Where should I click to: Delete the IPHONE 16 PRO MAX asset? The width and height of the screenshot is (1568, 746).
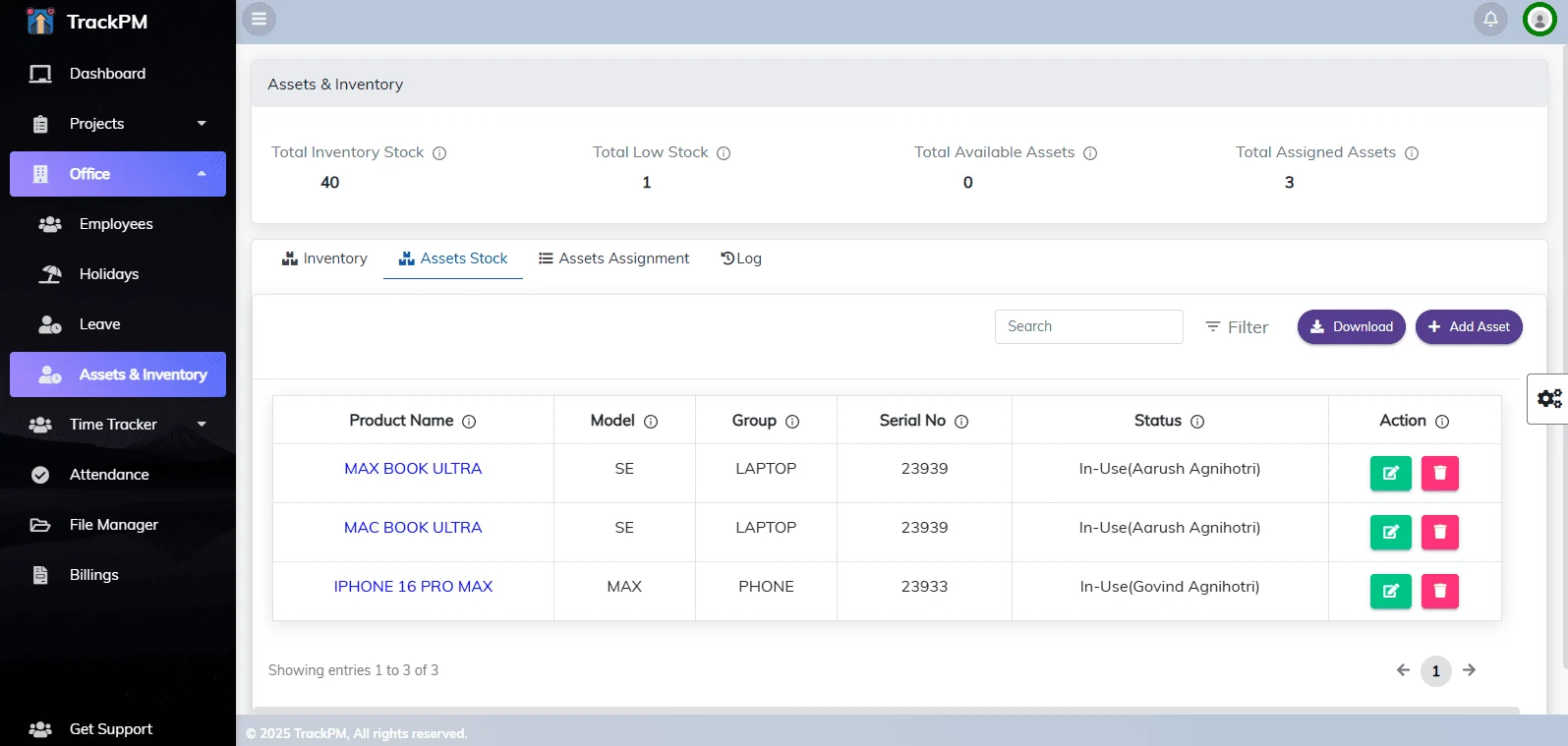[1440, 591]
